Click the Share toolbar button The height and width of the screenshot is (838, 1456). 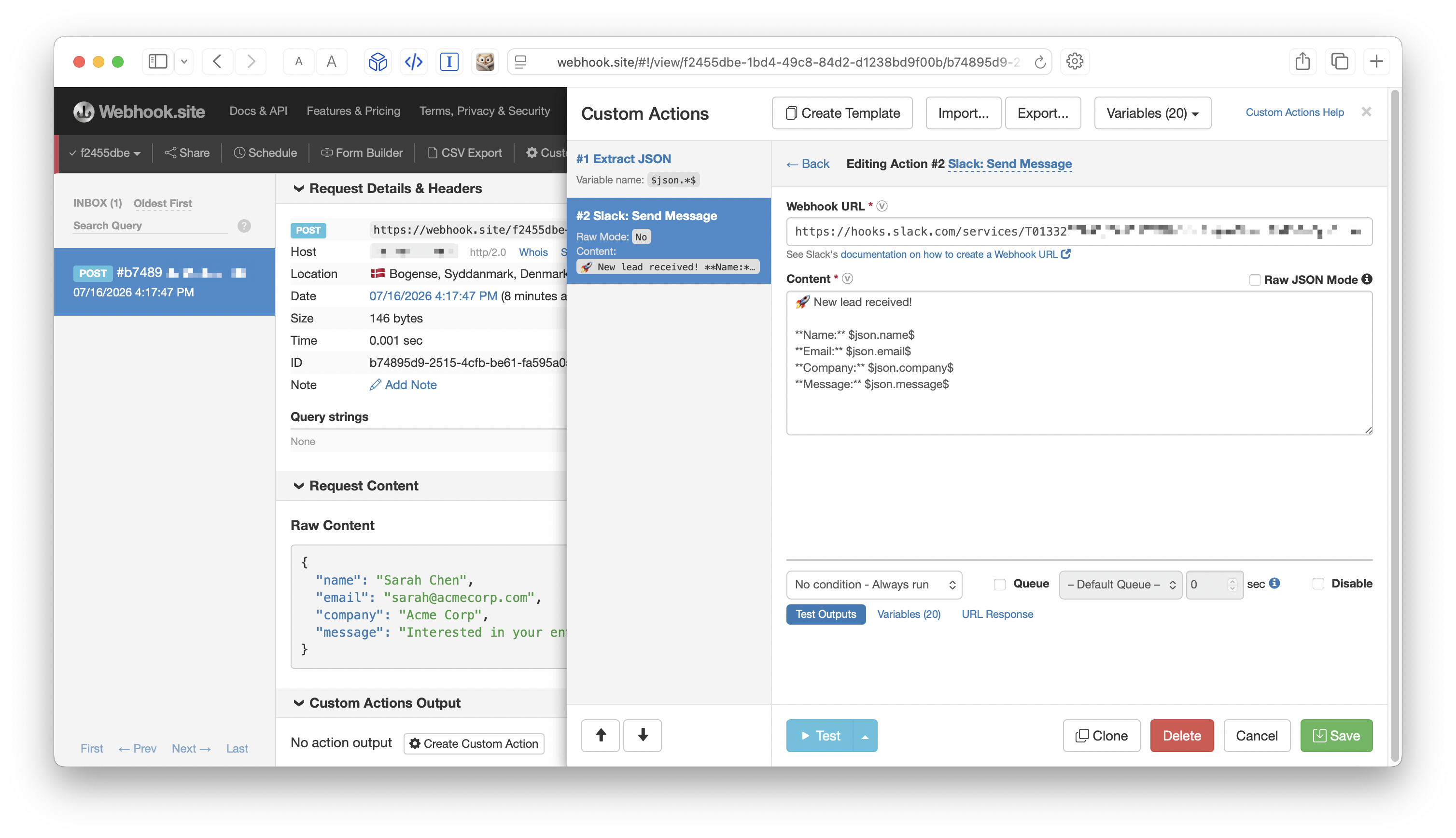[x=187, y=153]
